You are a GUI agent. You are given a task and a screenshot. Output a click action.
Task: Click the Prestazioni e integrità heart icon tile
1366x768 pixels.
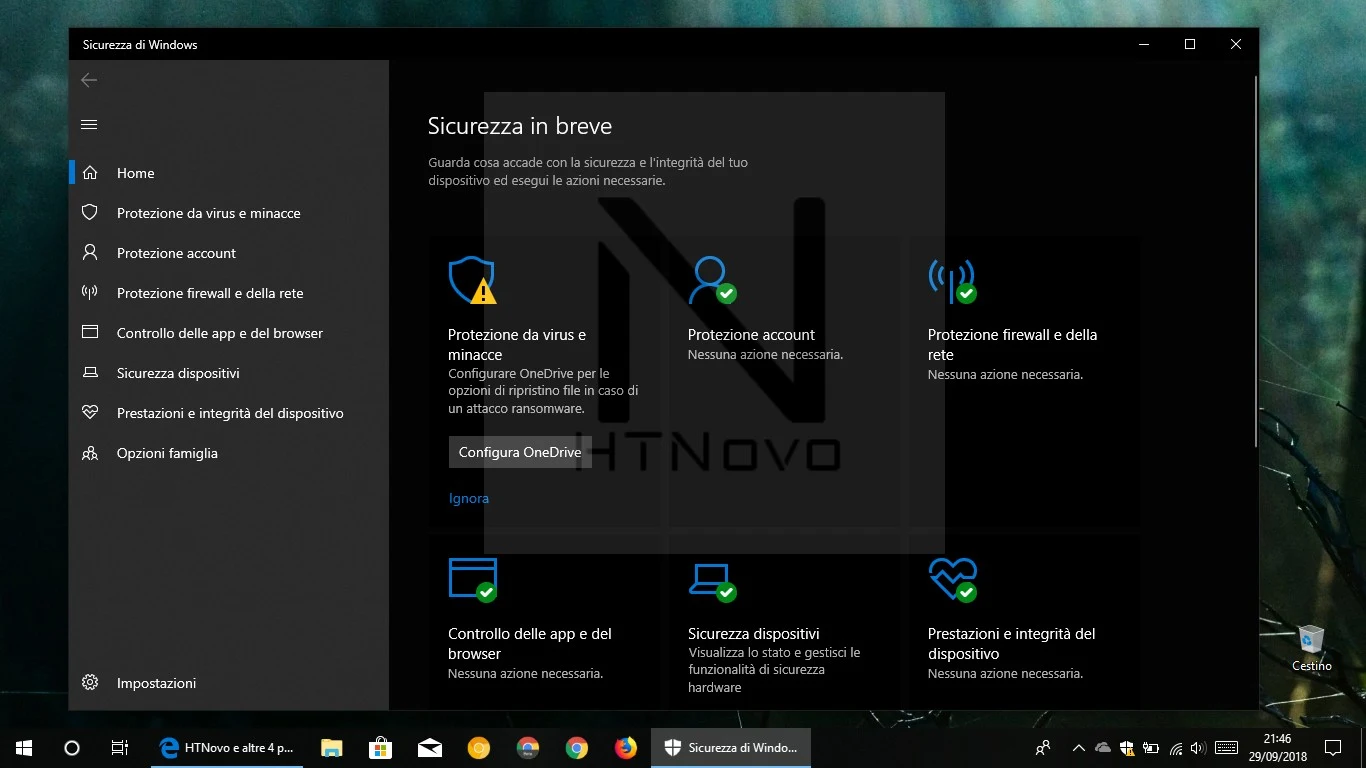click(x=952, y=579)
